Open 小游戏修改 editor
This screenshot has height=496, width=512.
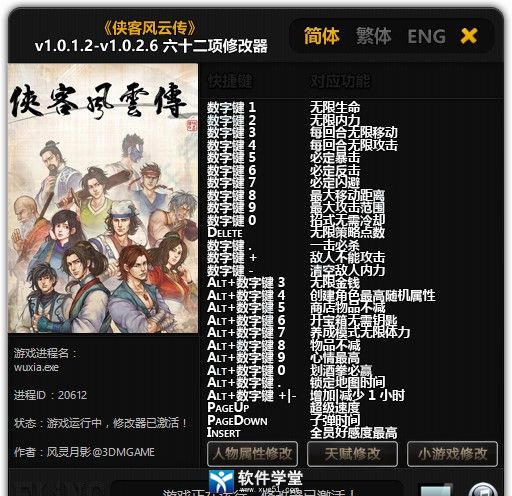[x=452, y=454]
